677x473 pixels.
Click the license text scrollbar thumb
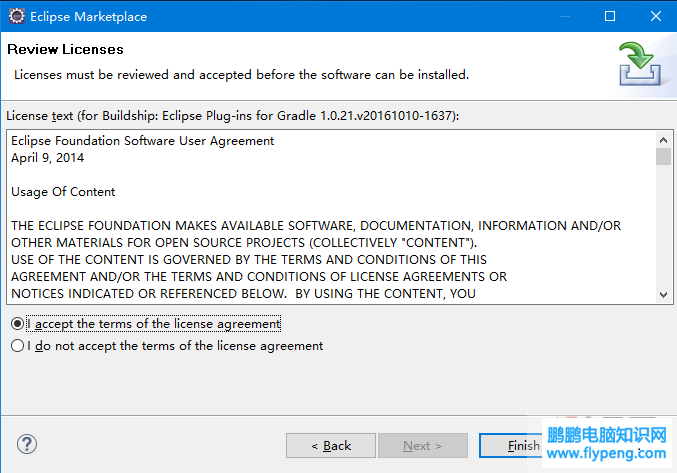click(664, 157)
